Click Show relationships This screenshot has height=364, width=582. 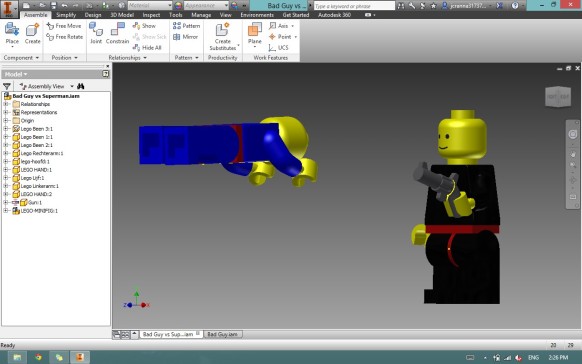[x=144, y=26]
